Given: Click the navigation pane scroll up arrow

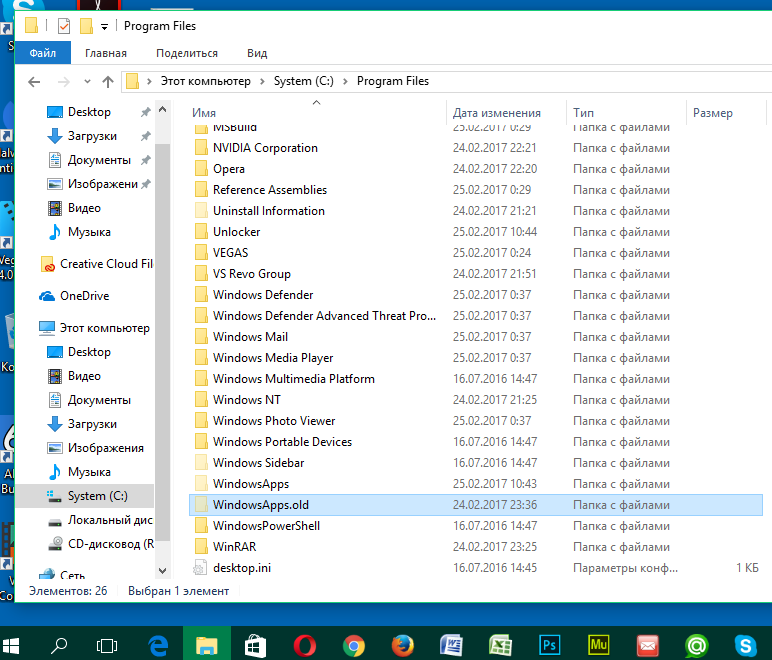Looking at the screenshot, I should (162, 109).
